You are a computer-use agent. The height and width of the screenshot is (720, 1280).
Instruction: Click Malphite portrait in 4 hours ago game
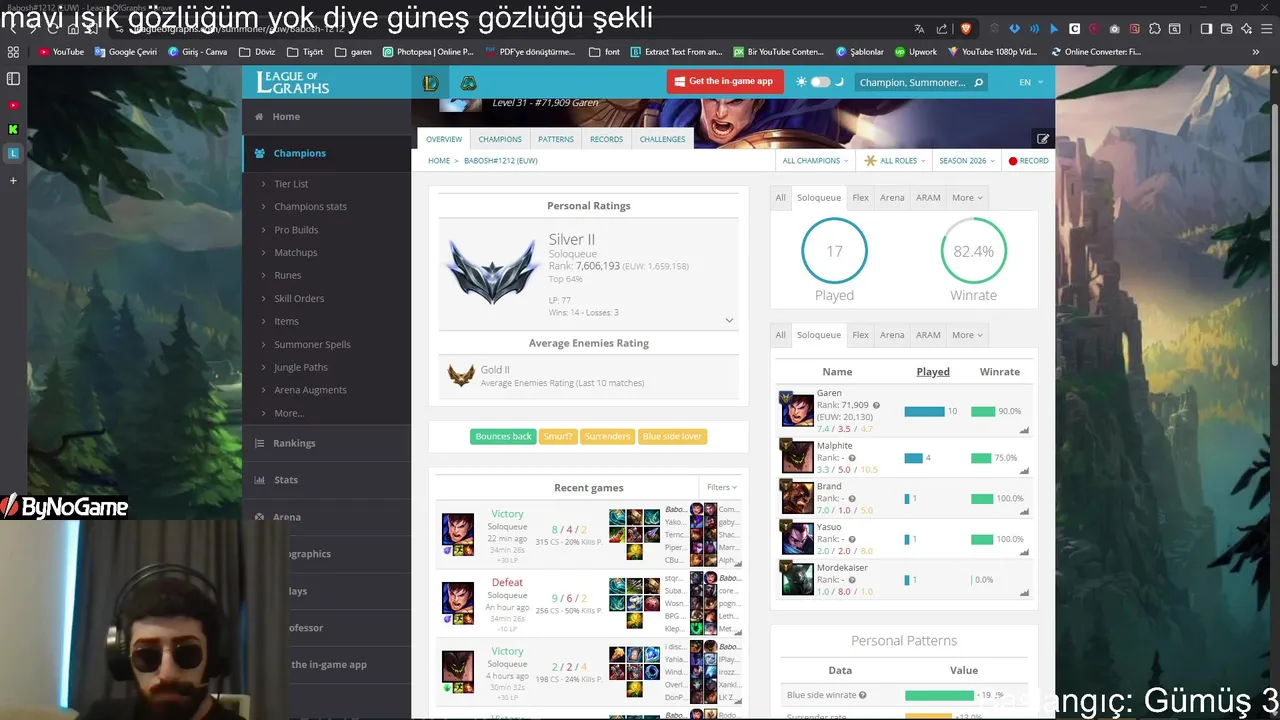click(458, 666)
